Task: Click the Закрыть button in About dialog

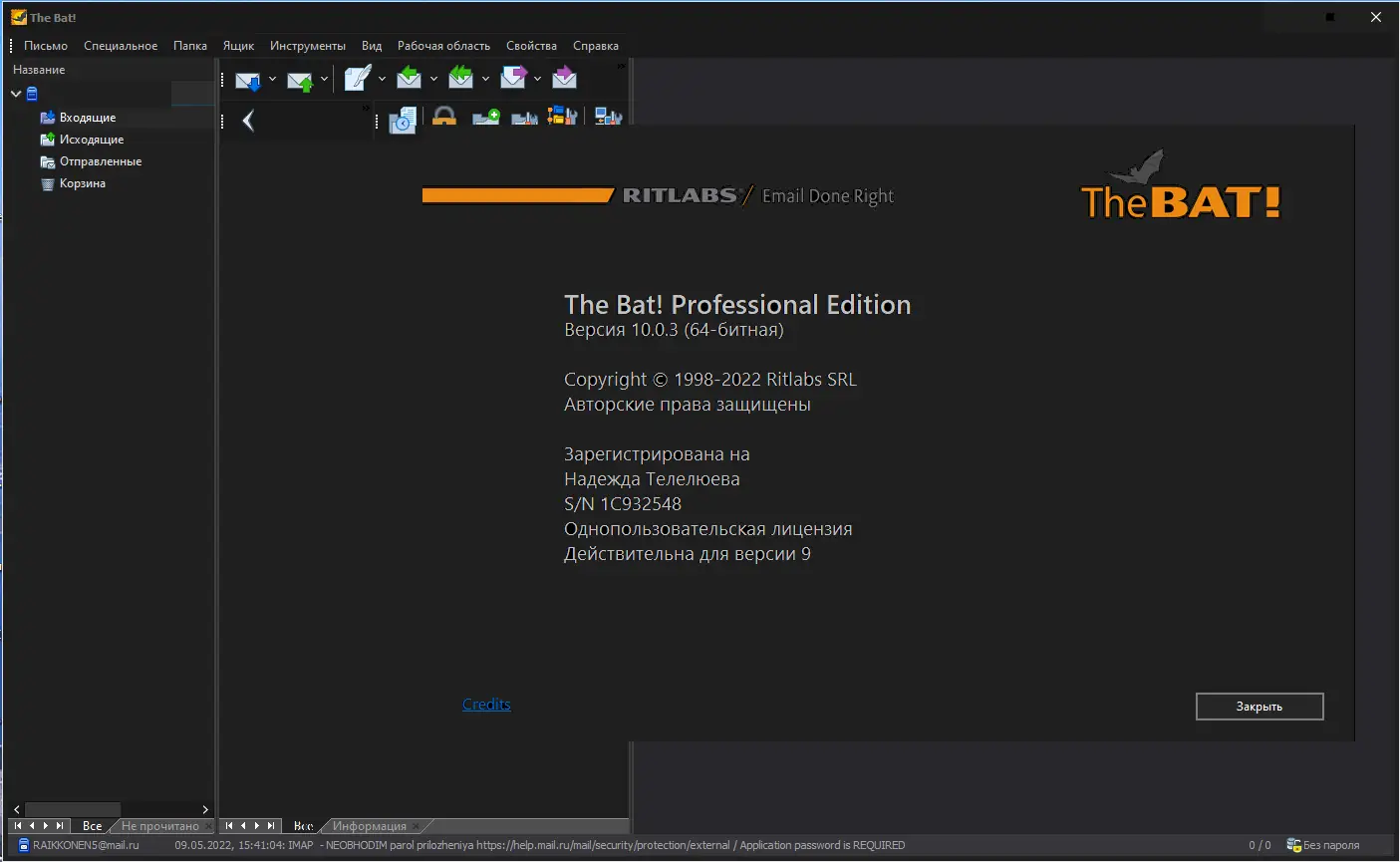Action: coord(1260,707)
